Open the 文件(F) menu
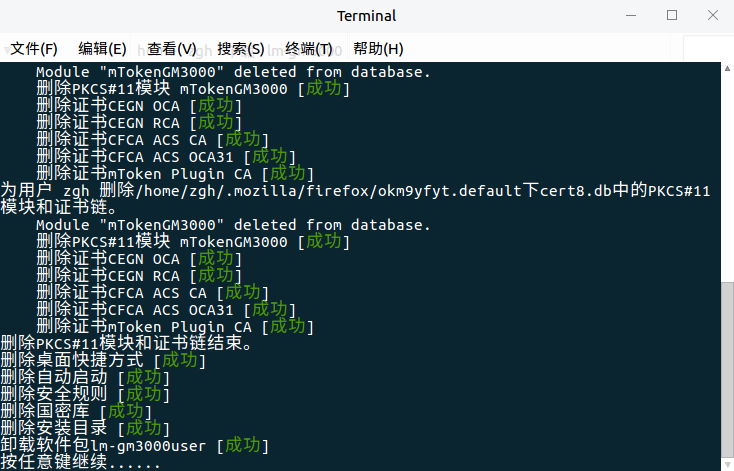 pyautogui.click(x=34, y=49)
